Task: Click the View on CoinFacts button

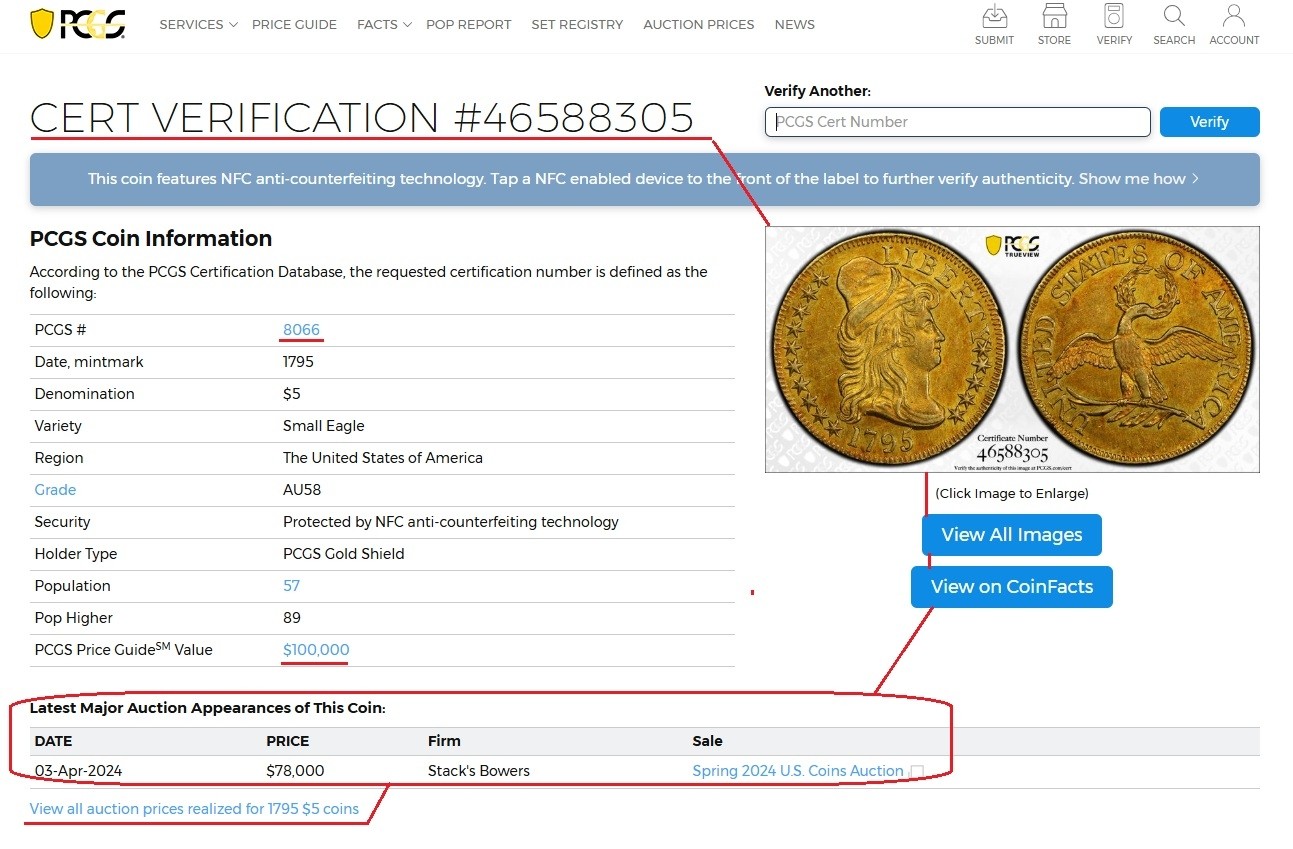Action: click(1011, 587)
